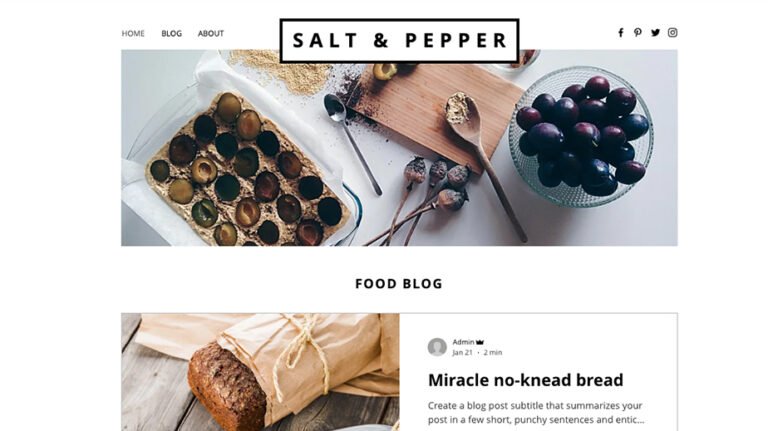The height and width of the screenshot is (431, 768).
Task: Click the plum cake tray in banner
Action: [x=245, y=167]
